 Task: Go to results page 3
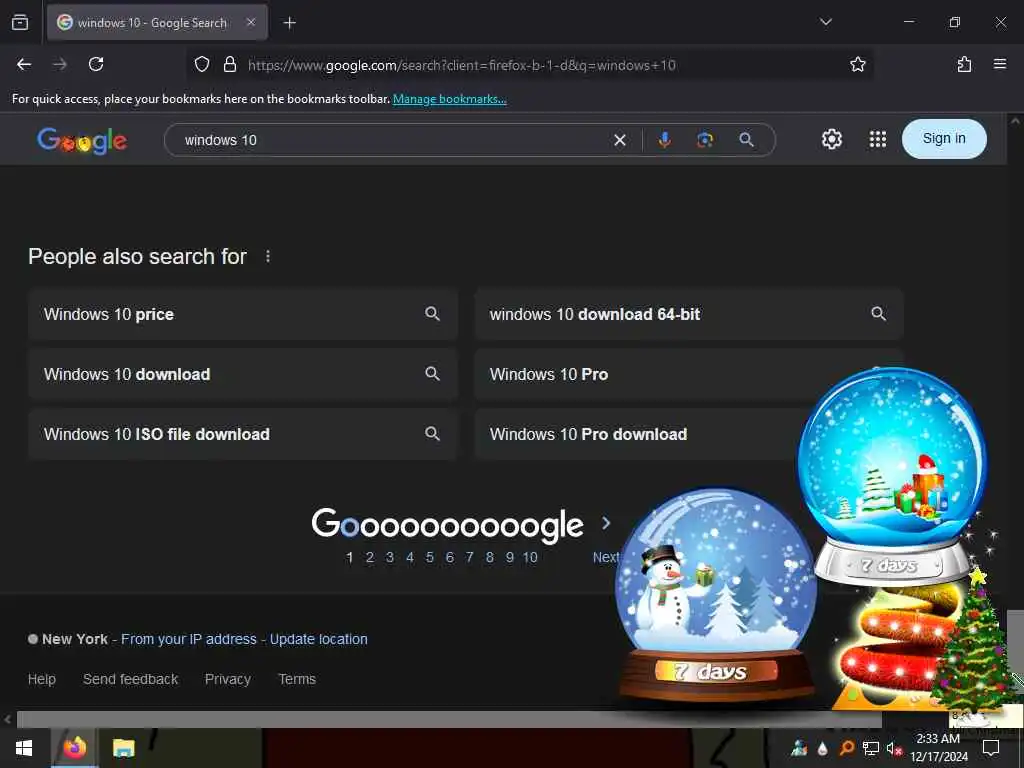tap(390, 558)
